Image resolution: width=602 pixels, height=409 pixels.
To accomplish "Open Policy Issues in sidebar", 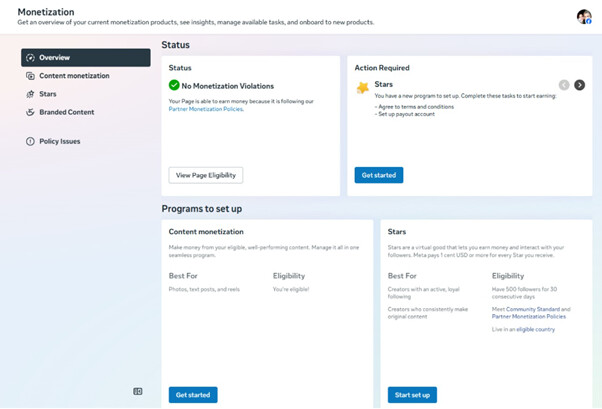I will pyautogui.click(x=86, y=141).
